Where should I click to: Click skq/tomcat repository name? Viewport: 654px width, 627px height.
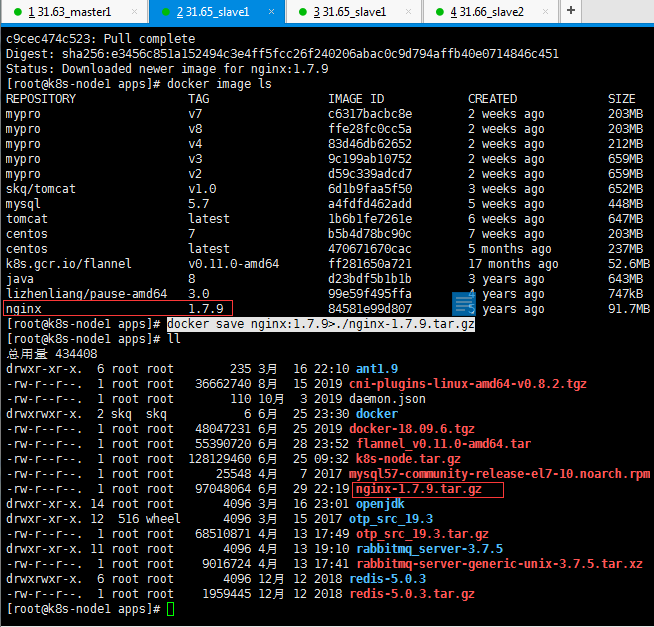pyautogui.click(x=41, y=189)
